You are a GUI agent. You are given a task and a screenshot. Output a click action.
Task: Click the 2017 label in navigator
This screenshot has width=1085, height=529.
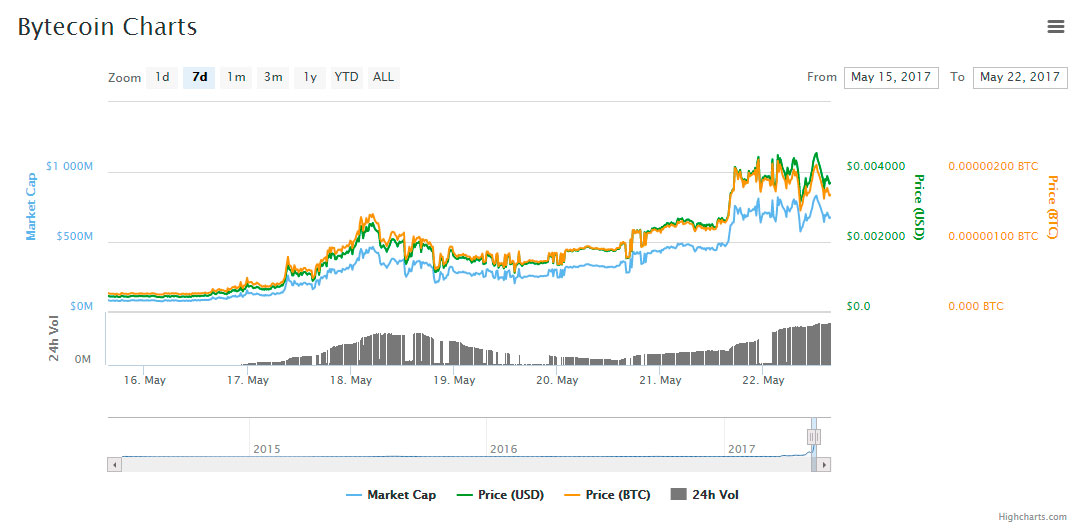(742, 449)
